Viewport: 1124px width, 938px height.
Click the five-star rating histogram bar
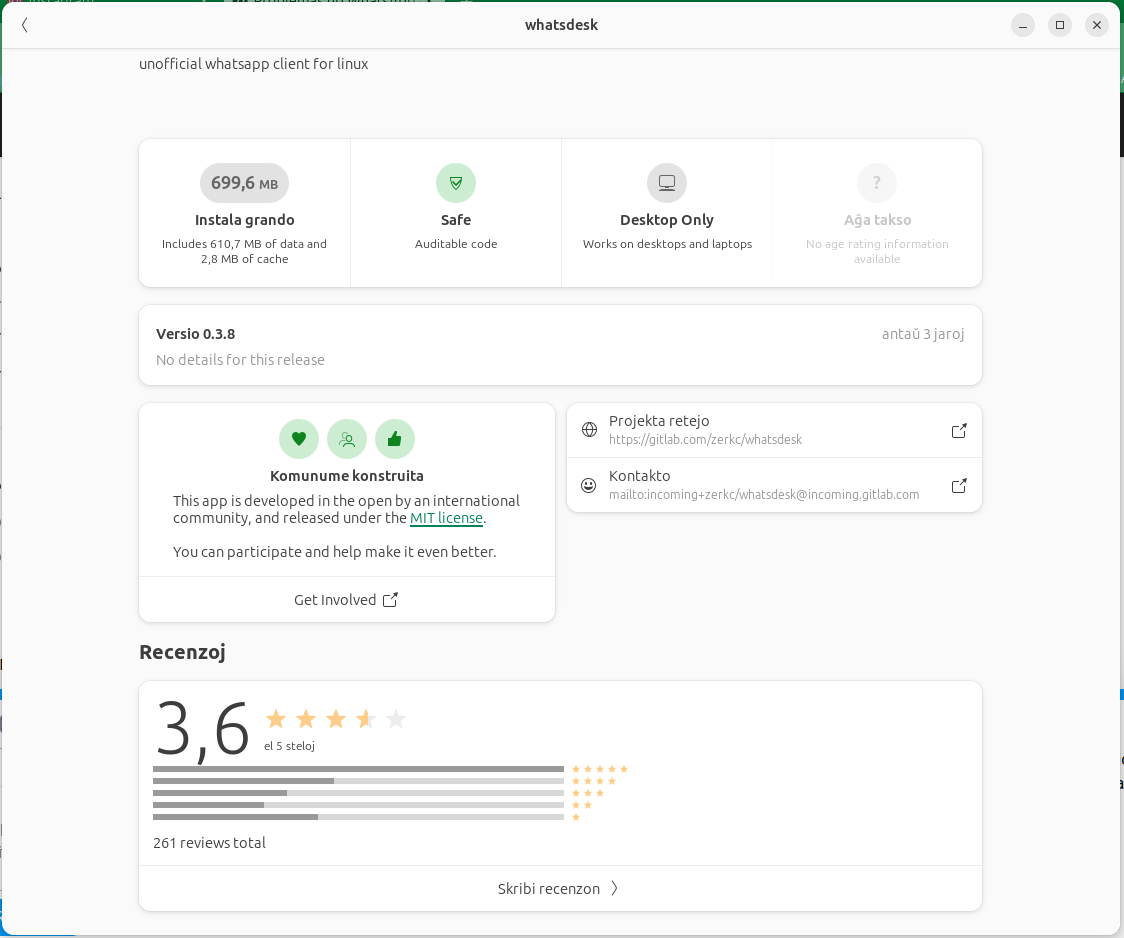click(358, 769)
